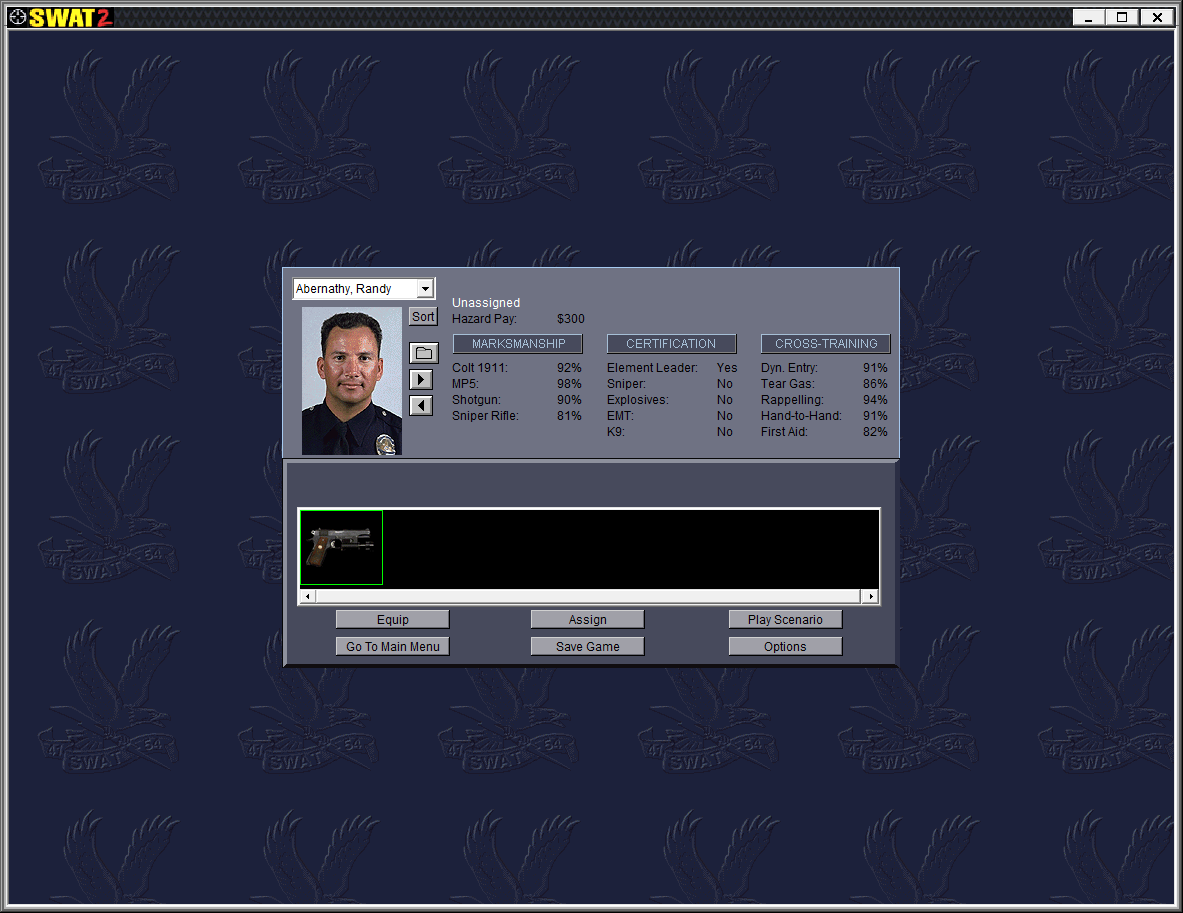Go to previous officer arrow
This screenshot has width=1183, height=913.
point(421,406)
